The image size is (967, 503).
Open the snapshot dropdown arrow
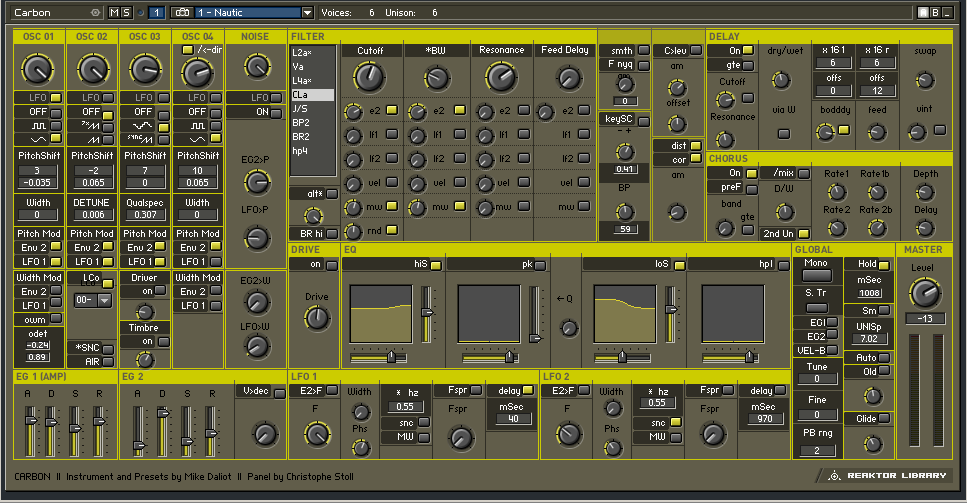point(307,12)
